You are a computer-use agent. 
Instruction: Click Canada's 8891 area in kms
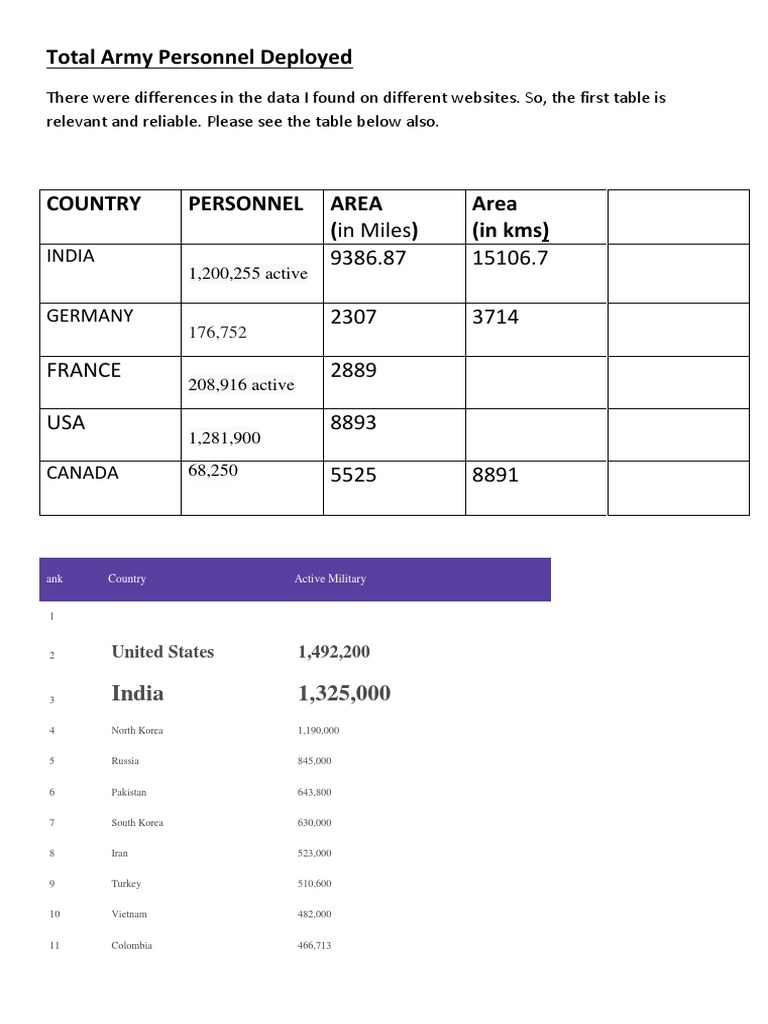point(496,475)
